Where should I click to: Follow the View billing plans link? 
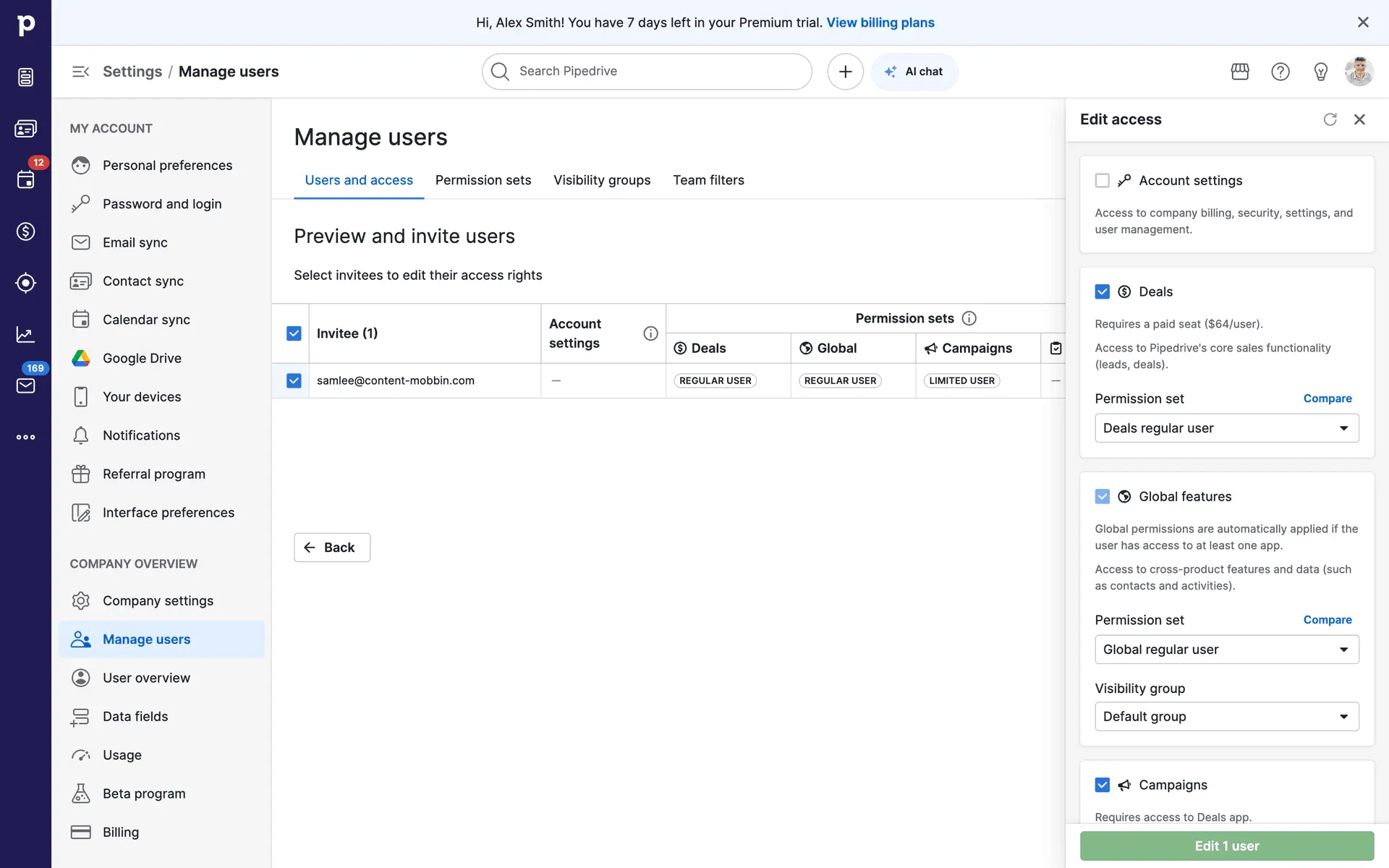[x=880, y=22]
